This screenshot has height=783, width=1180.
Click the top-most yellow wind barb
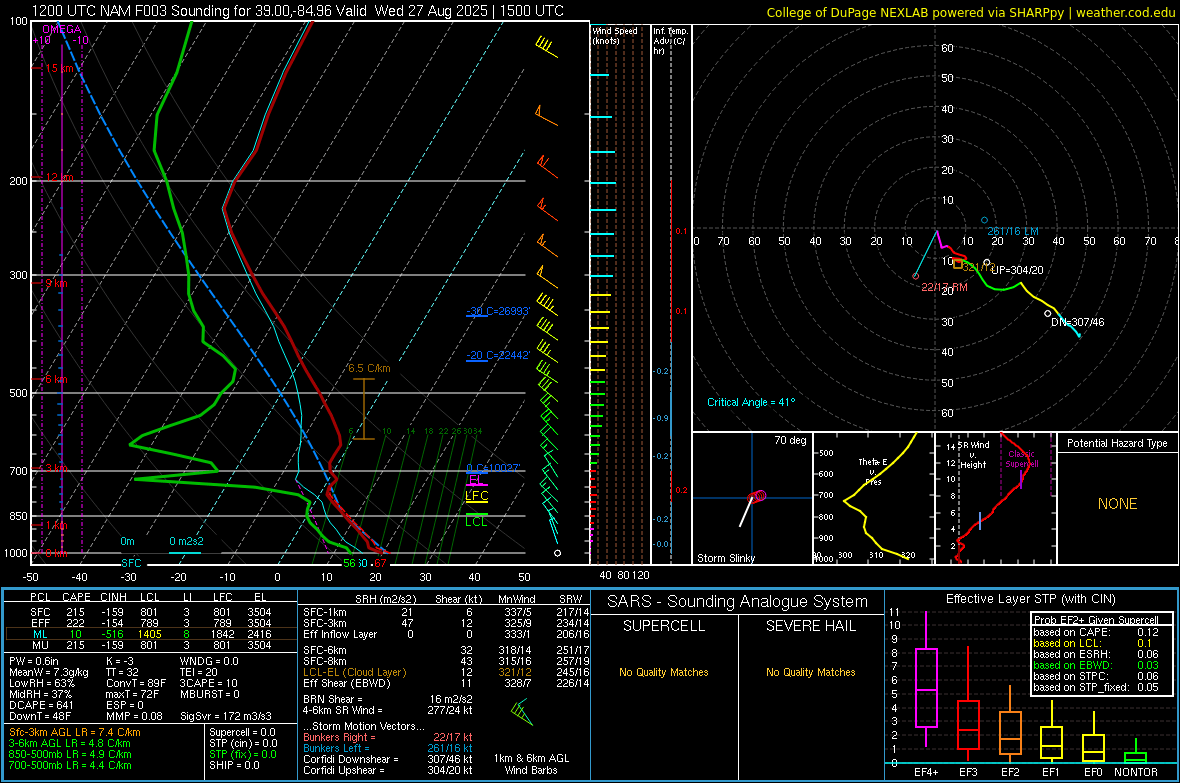pos(548,45)
